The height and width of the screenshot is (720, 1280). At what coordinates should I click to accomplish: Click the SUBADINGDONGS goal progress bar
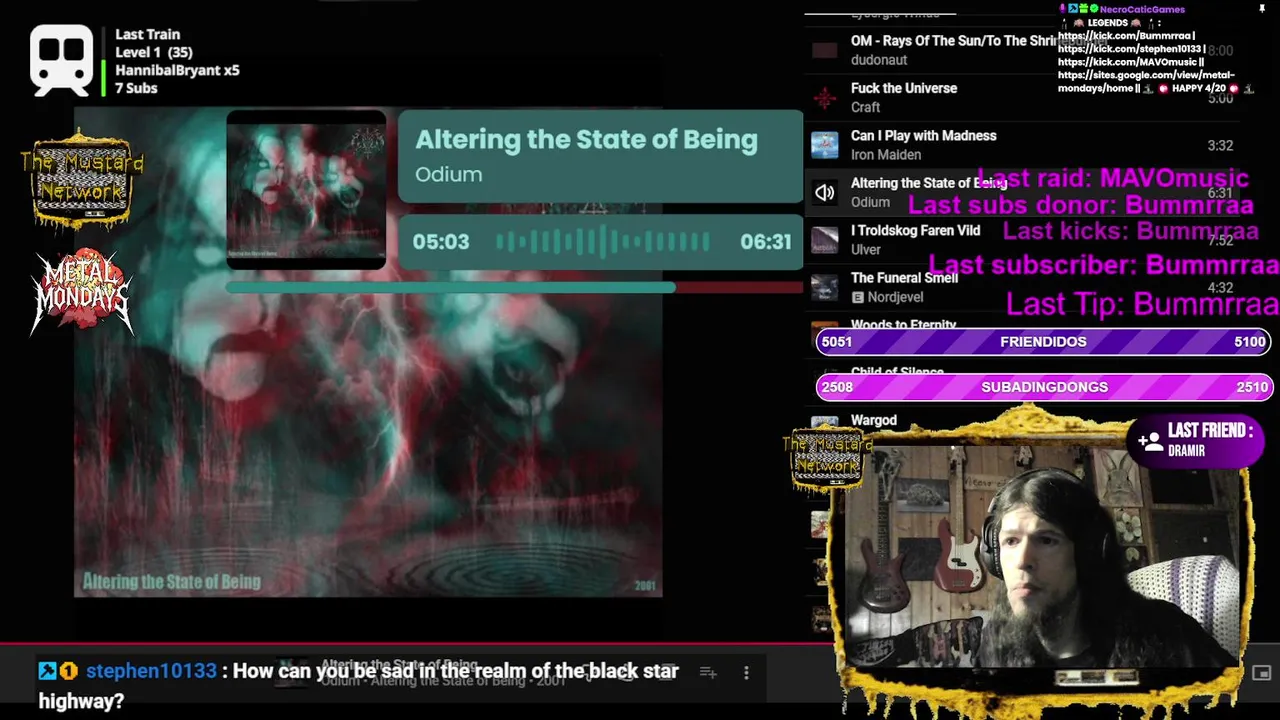click(1044, 387)
